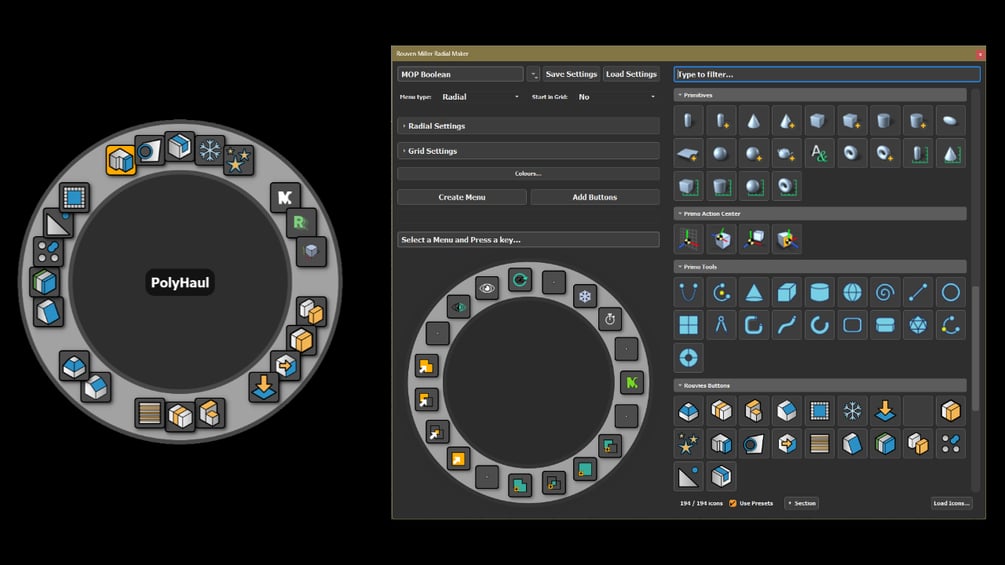
Task: Open the Section dropdown button
Action: (x=802, y=504)
